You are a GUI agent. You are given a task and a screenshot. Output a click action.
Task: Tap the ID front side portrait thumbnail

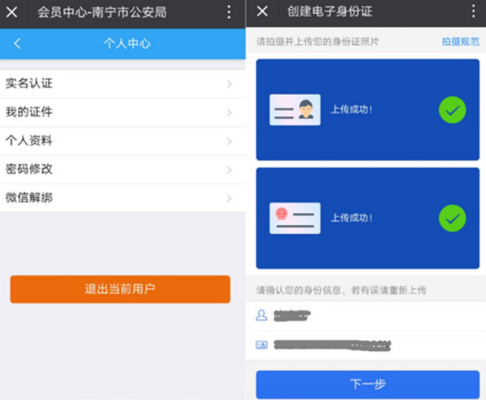(295, 110)
